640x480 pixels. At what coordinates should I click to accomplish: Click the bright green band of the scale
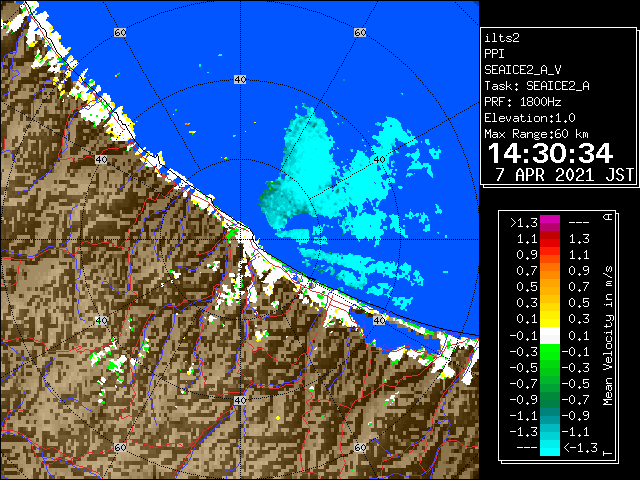pyautogui.click(x=550, y=352)
